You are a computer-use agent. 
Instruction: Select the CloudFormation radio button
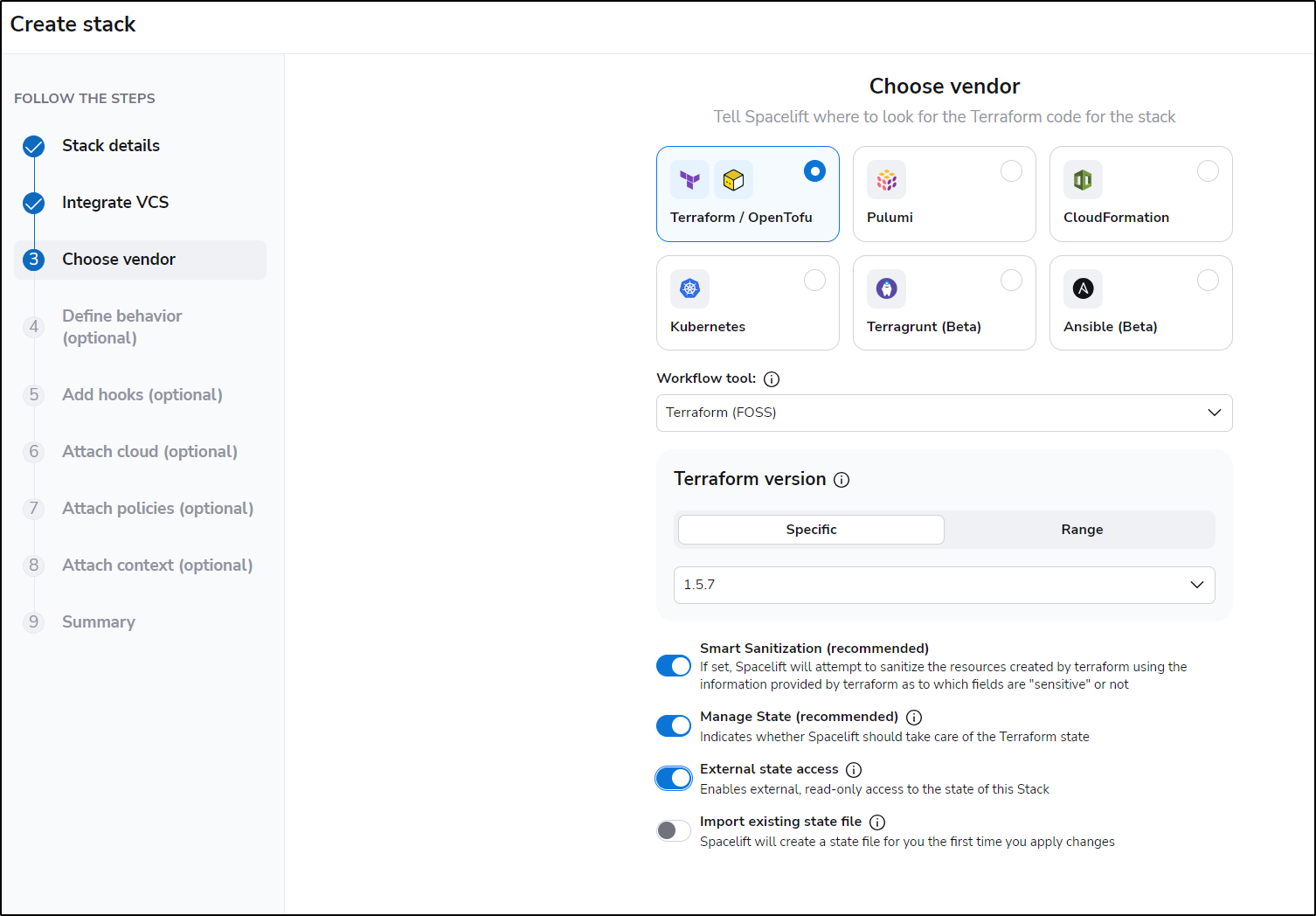point(1208,171)
